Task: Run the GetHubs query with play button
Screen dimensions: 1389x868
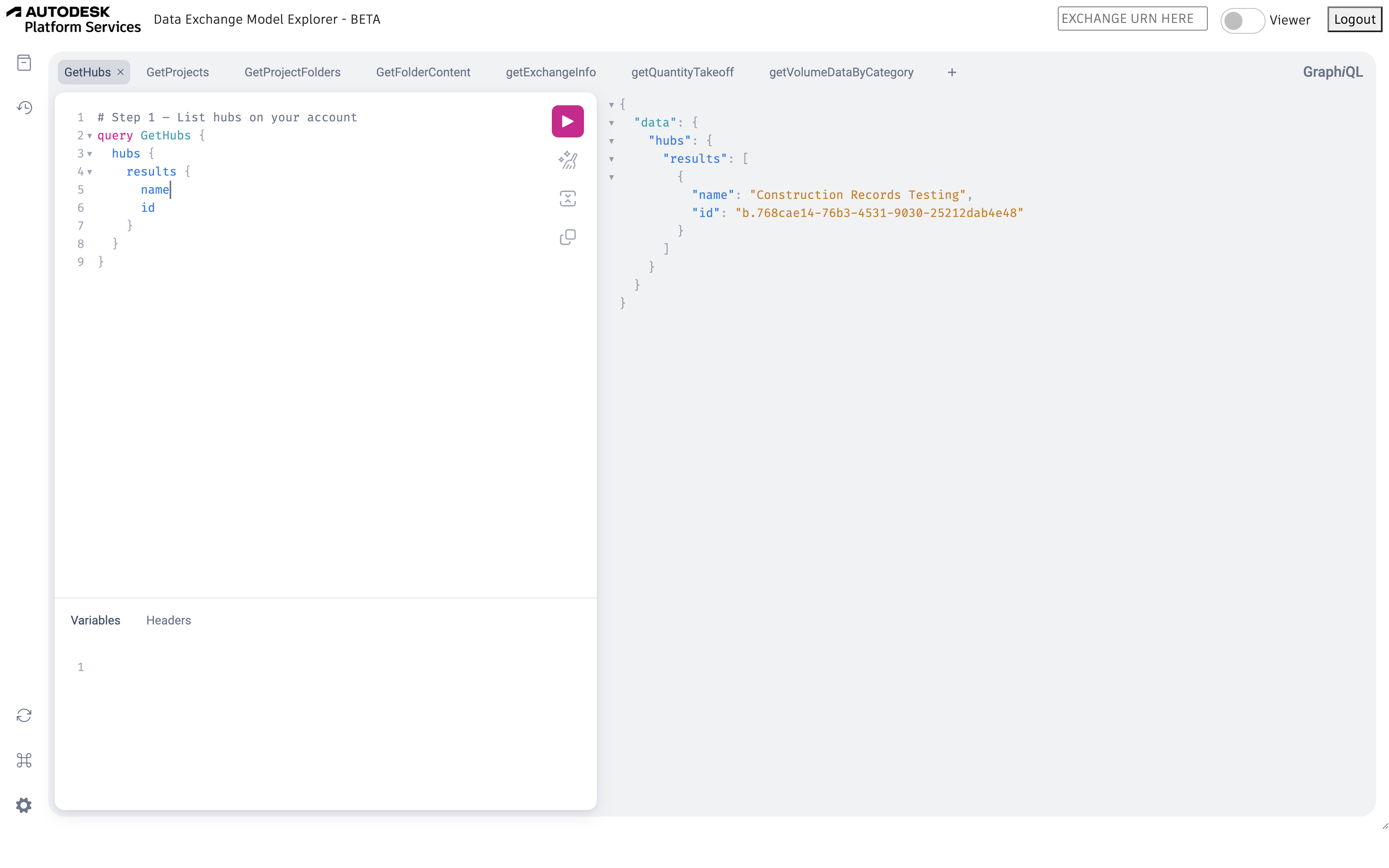Action: [567, 121]
